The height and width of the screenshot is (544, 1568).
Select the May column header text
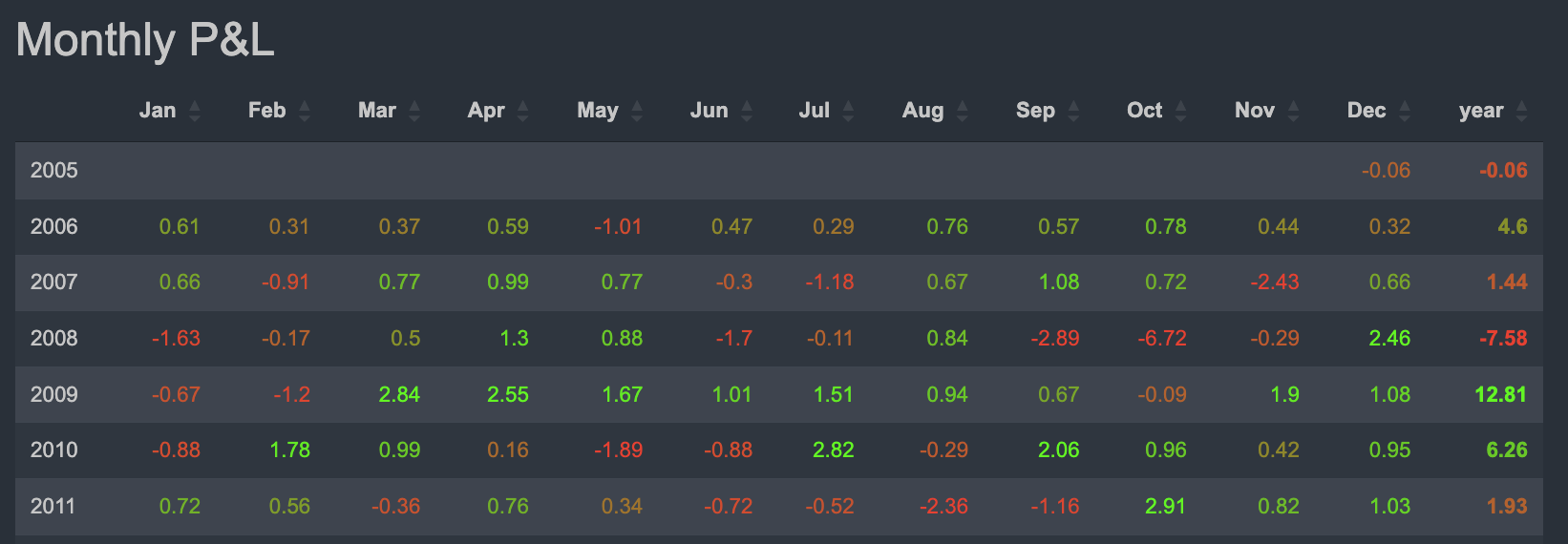coord(597,111)
